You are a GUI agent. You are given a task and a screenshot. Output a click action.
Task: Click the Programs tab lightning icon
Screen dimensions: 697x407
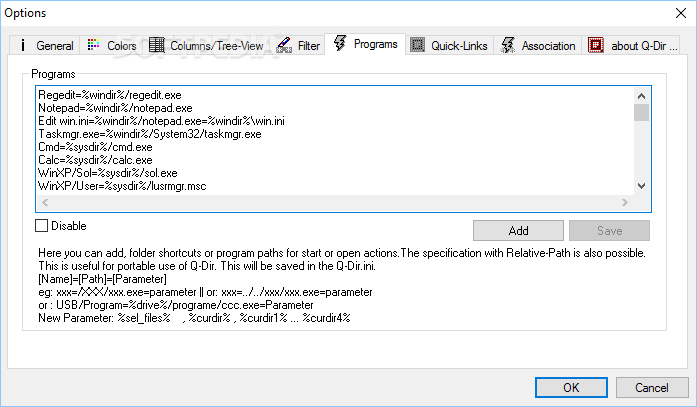click(x=340, y=43)
